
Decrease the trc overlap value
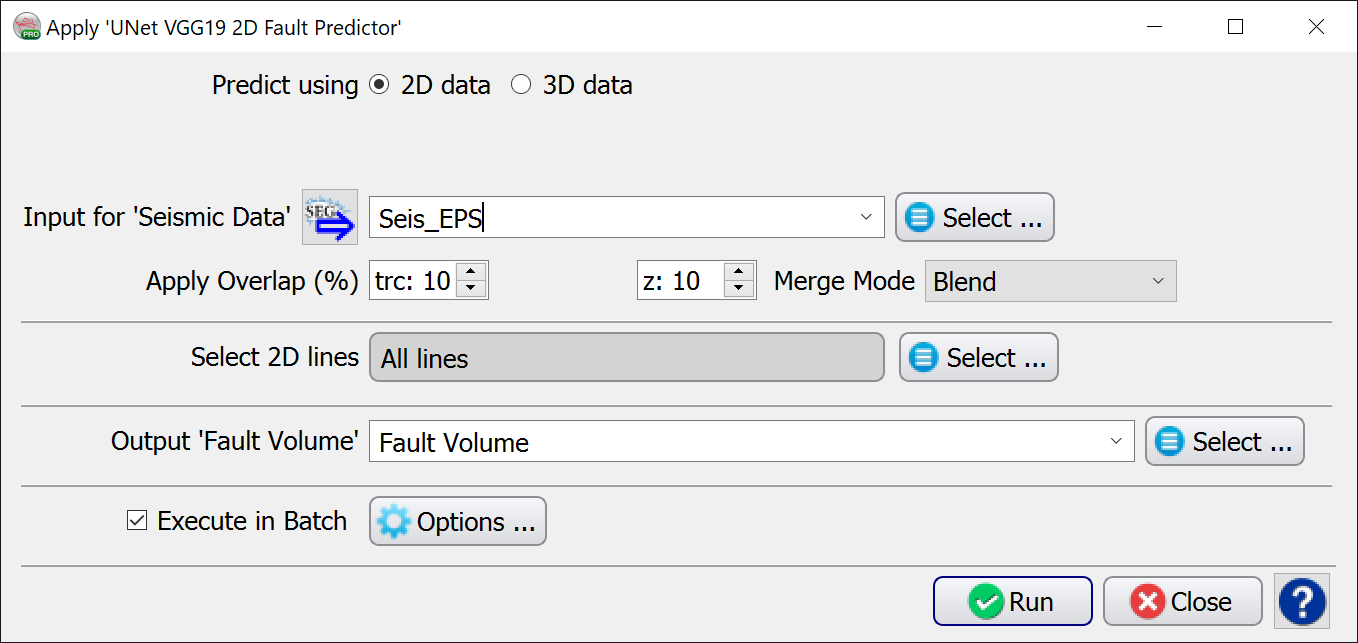click(x=472, y=289)
